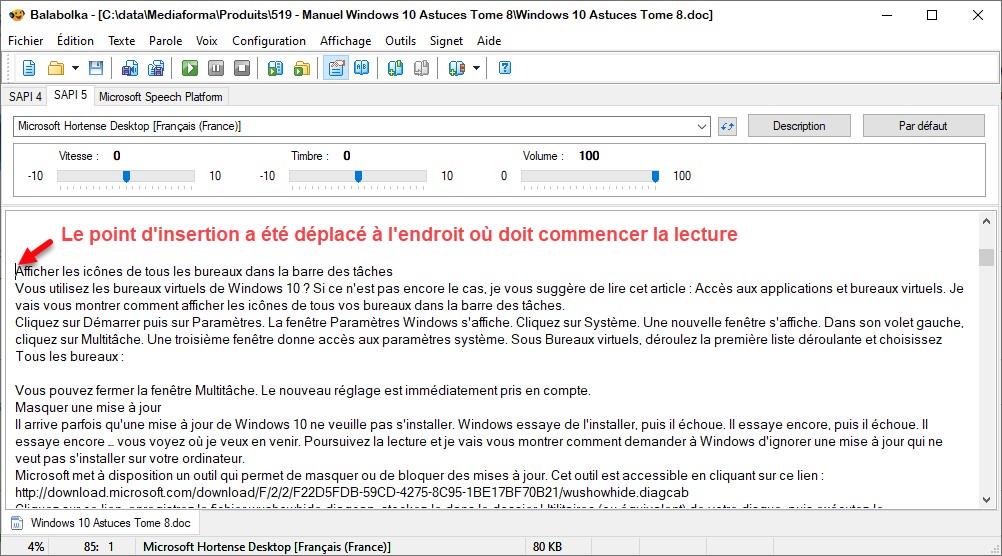Open the Parole menu
The image size is (1002, 556).
point(165,41)
